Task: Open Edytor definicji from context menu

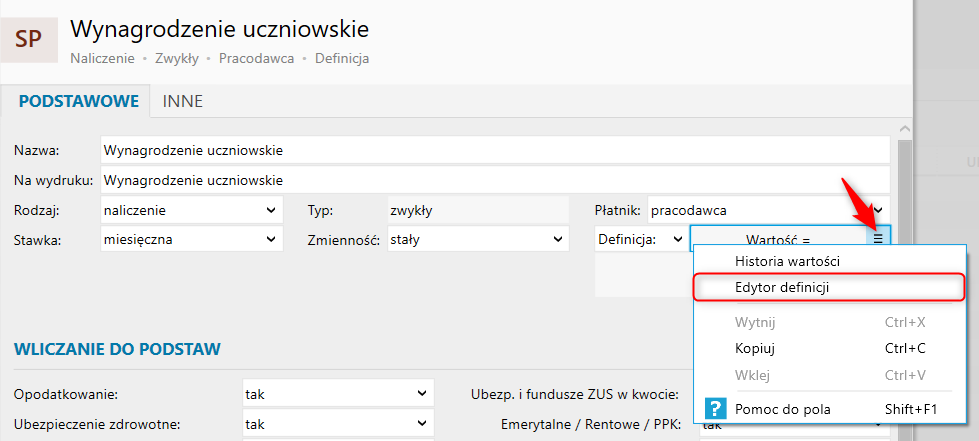Action: point(783,287)
